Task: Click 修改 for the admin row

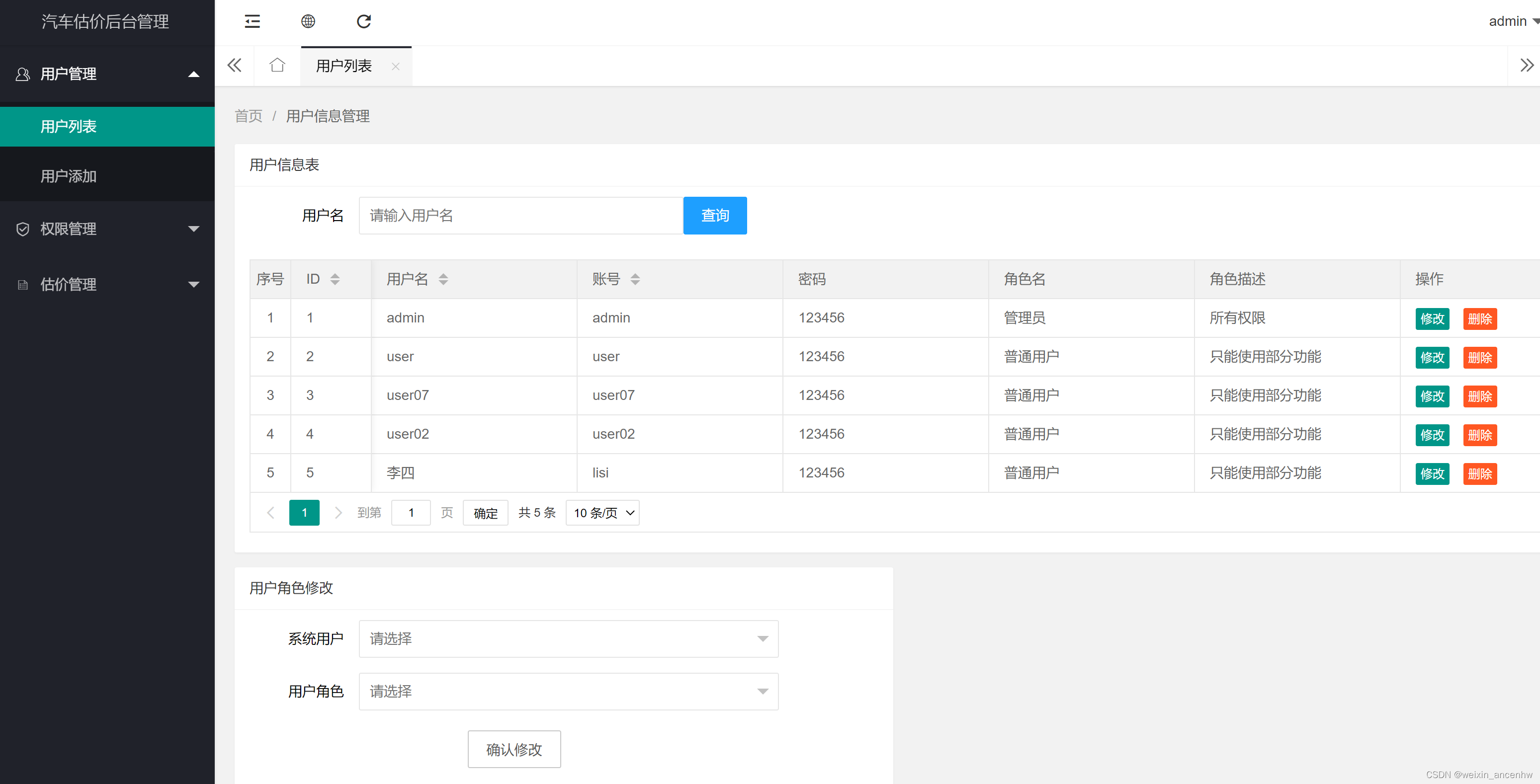Action: pyautogui.click(x=1432, y=319)
